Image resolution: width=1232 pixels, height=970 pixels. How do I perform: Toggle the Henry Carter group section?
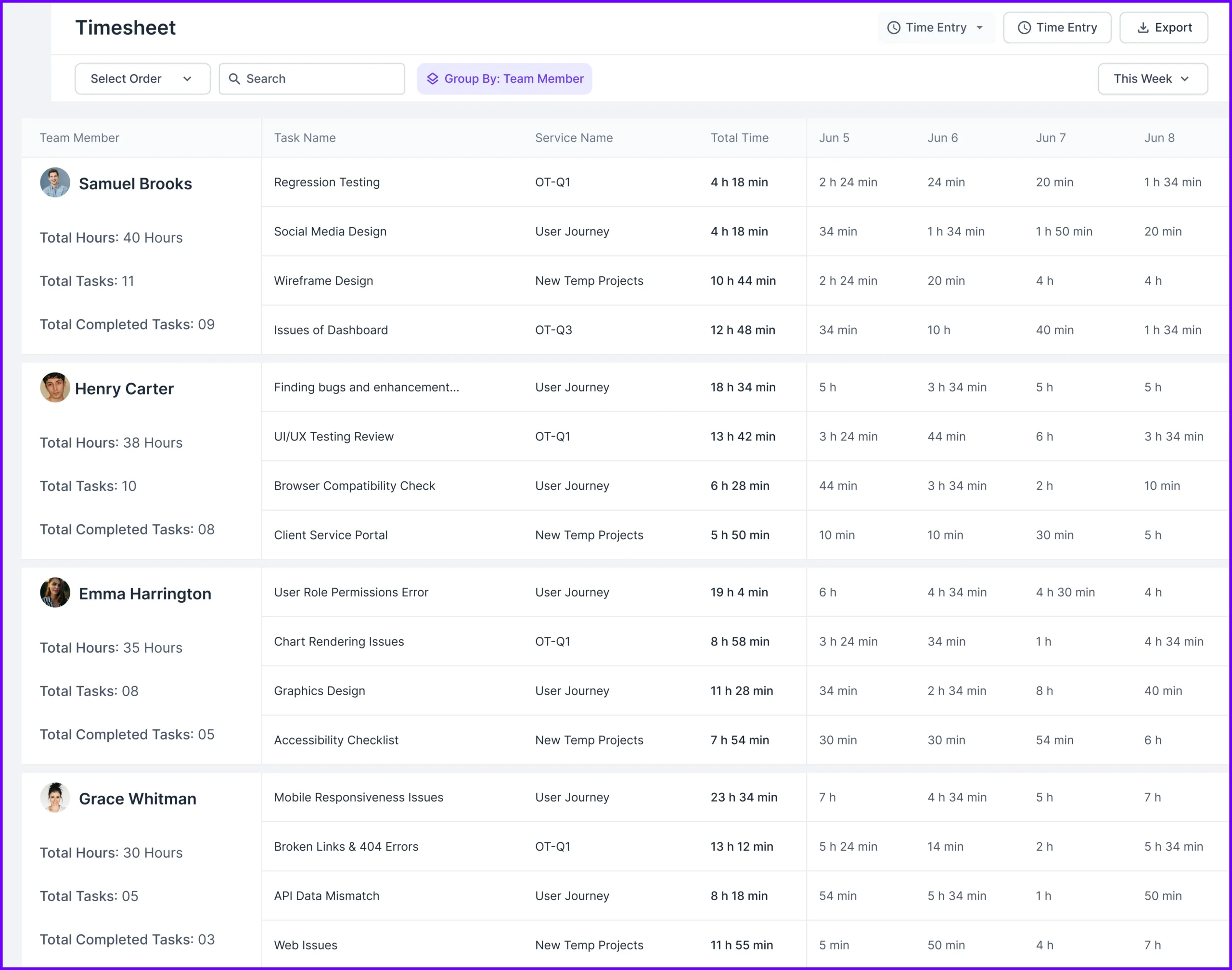[124, 388]
